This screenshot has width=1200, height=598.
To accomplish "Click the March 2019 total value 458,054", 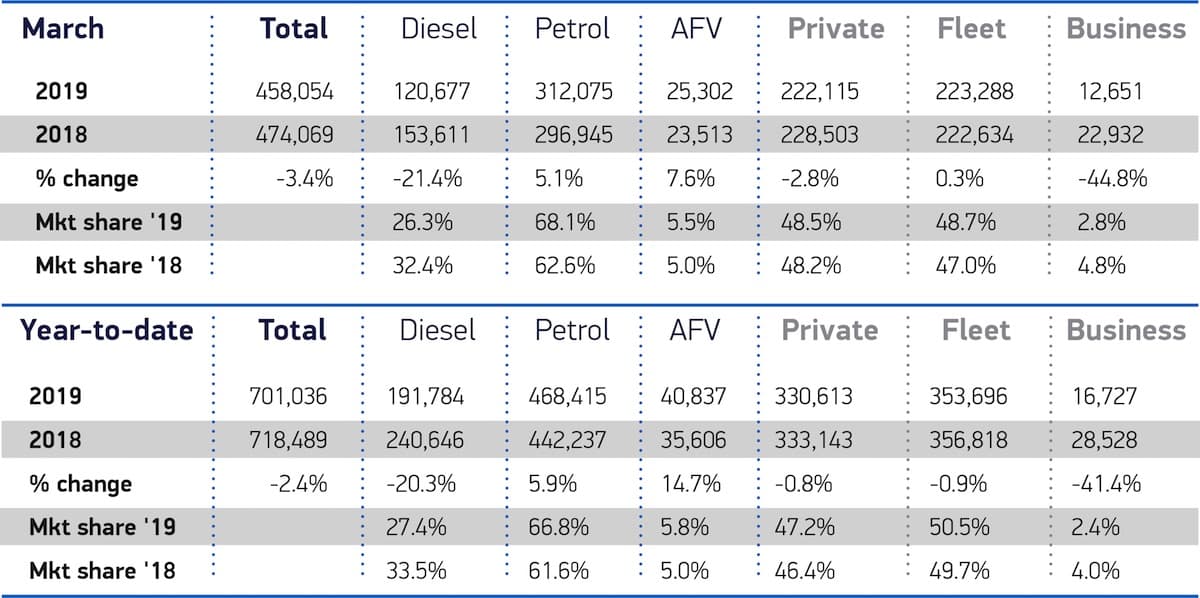I will [293, 92].
